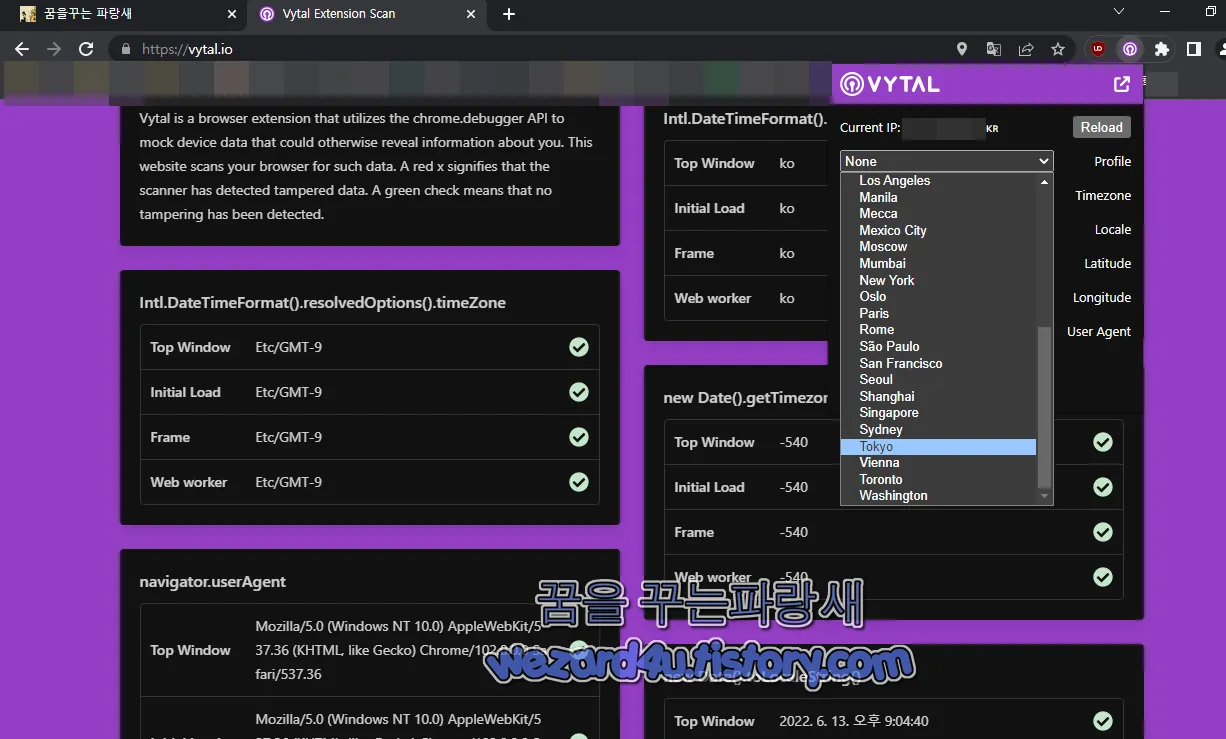Click the Vytal logo in popup header
This screenshot has height=739, width=1226.
(890, 84)
